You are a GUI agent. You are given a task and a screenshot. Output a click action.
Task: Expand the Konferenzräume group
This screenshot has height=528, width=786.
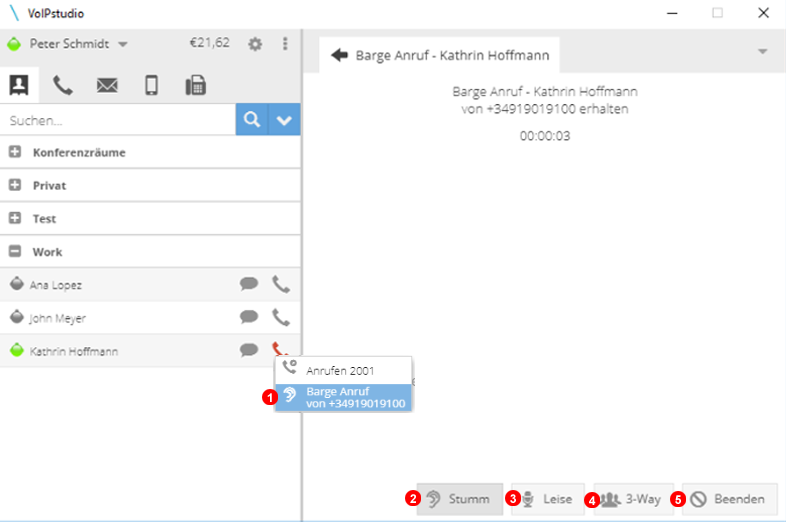(15, 152)
